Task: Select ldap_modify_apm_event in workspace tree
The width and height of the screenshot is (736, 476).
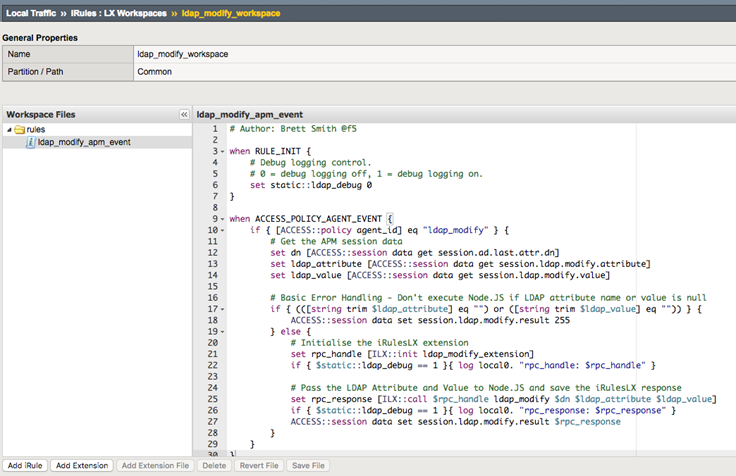Action: pos(84,142)
